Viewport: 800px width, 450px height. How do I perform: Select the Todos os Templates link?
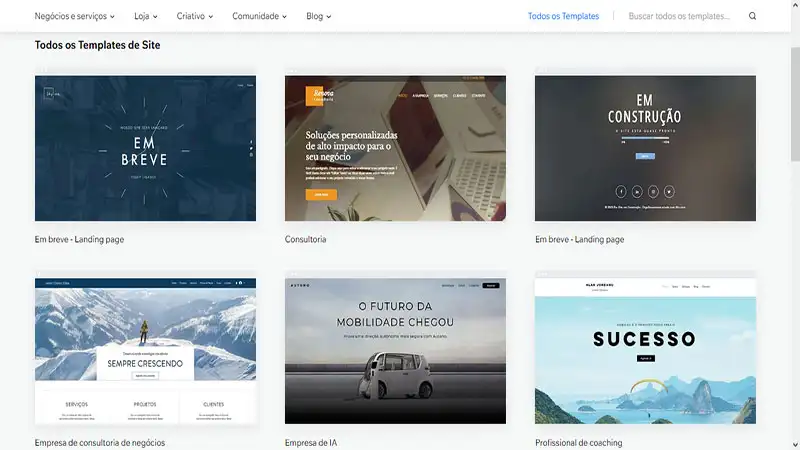(563, 16)
